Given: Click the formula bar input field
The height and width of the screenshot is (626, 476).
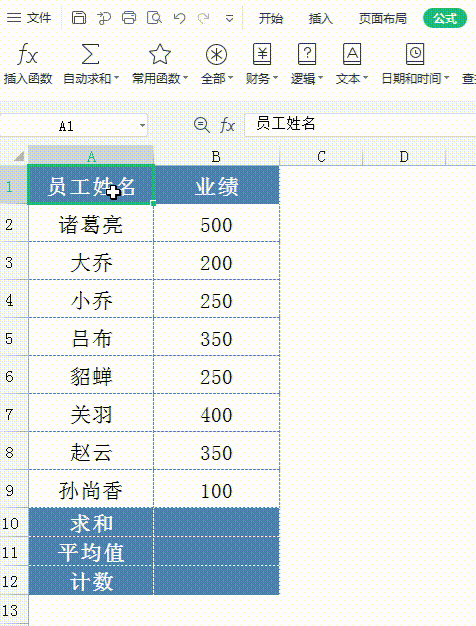Looking at the screenshot, I should coord(360,125).
